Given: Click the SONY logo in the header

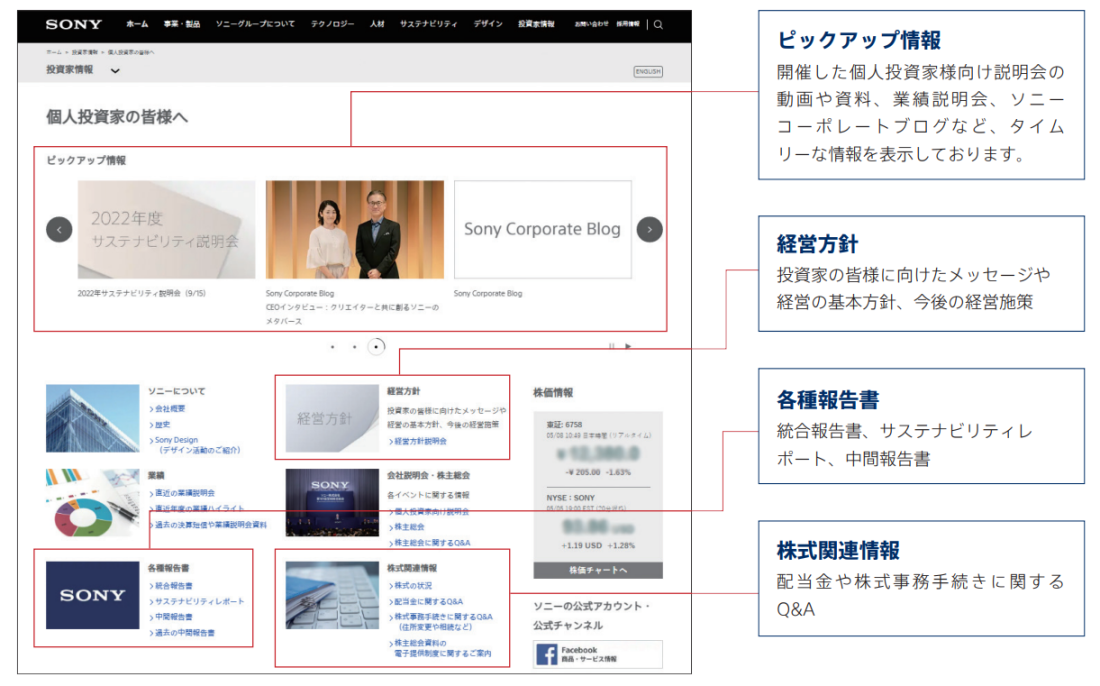Looking at the screenshot, I should 77,23.
